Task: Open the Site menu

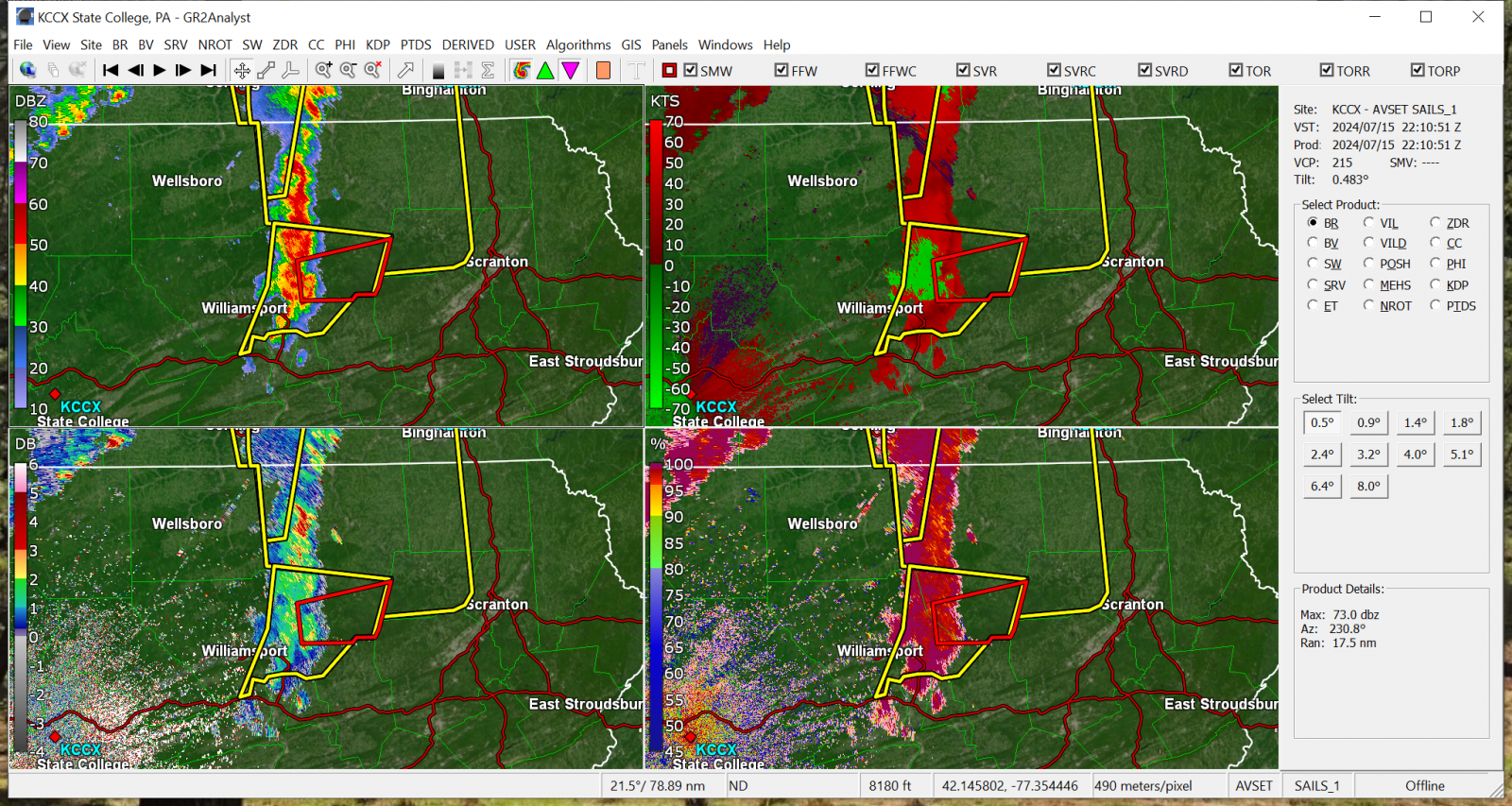Action: (x=91, y=44)
